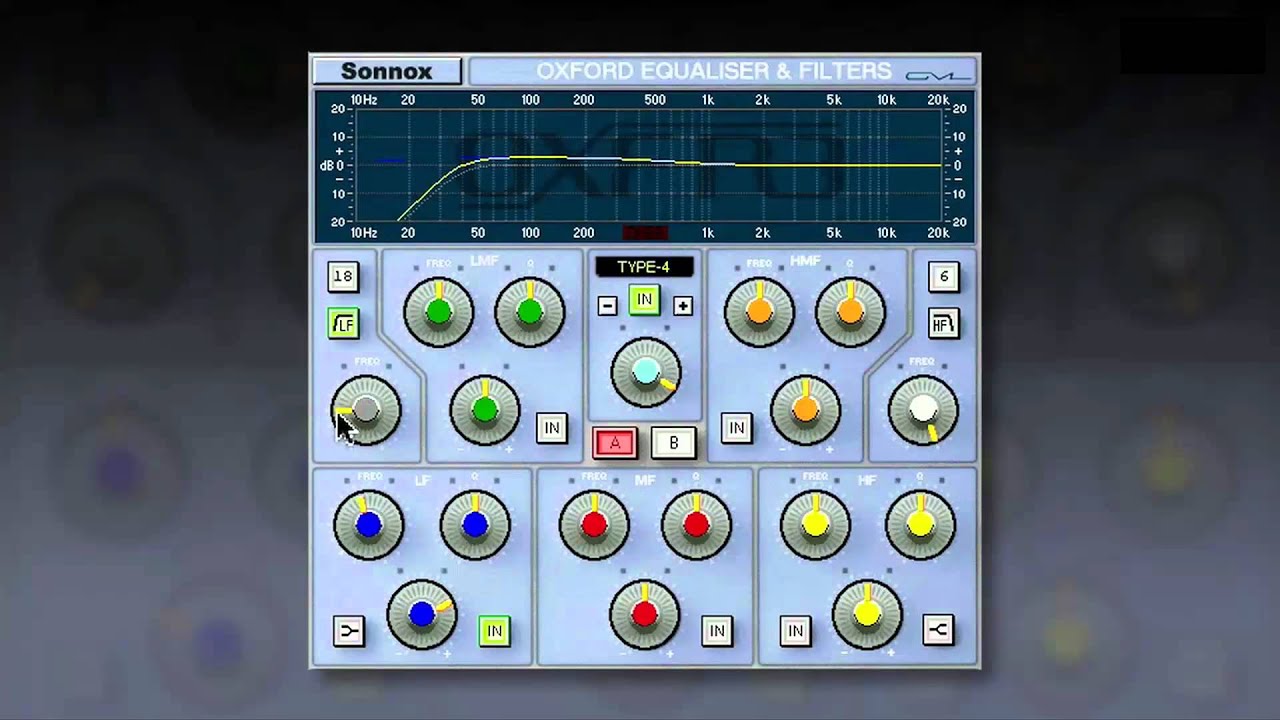Select the red A preset button
The width and height of the screenshot is (1280, 720).
615,443
